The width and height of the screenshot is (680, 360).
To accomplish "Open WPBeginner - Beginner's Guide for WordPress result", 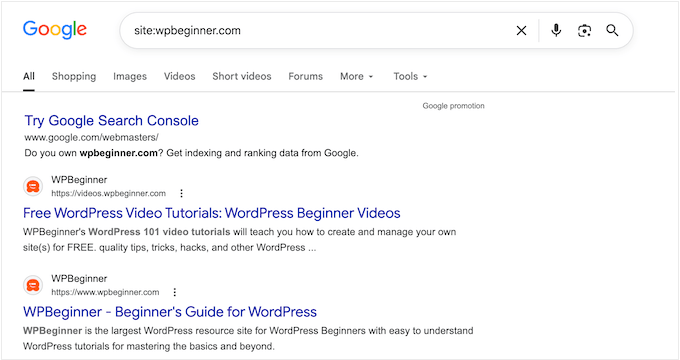I will (170, 312).
